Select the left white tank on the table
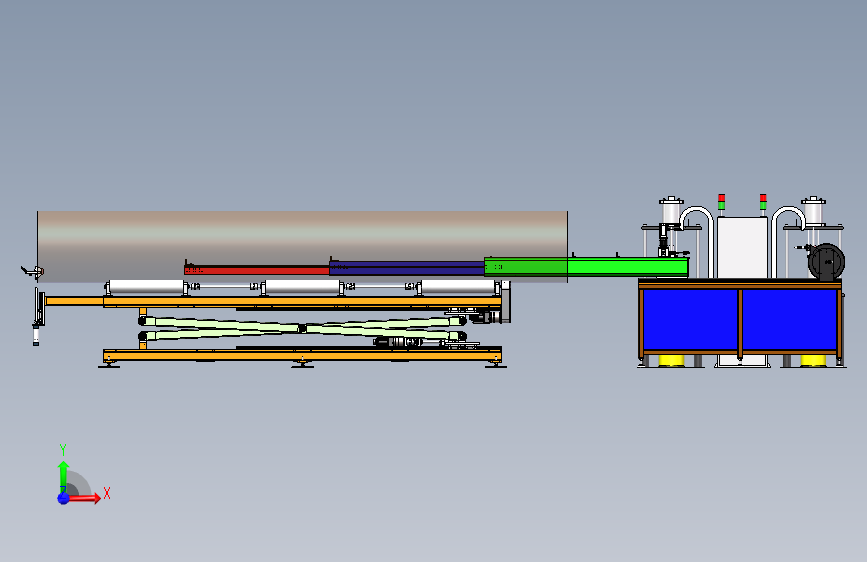Viewport: 867px width, 562px height. point(671,212)
